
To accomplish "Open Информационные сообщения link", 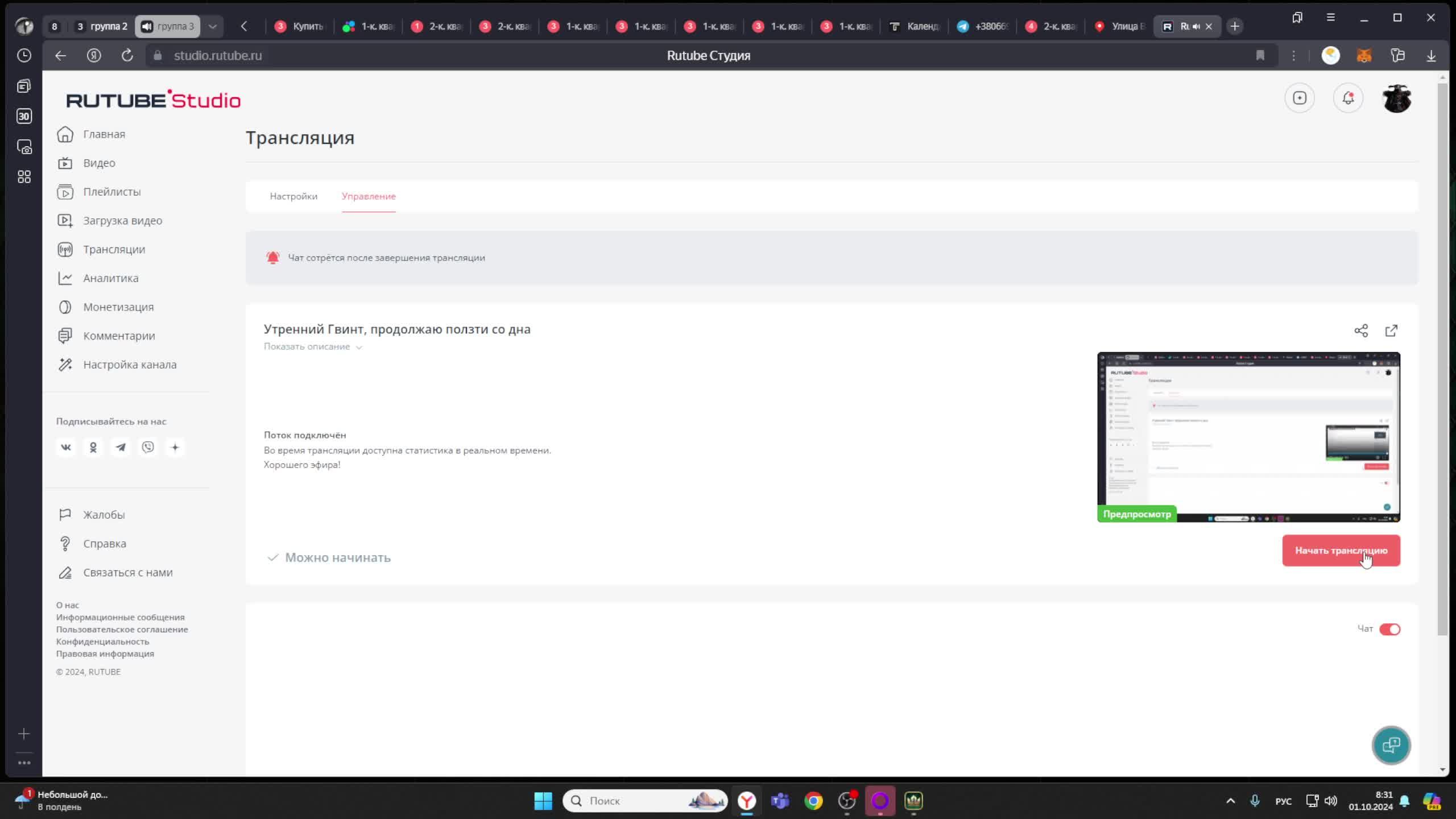I will pyautogui.click(x=121, y=617).
